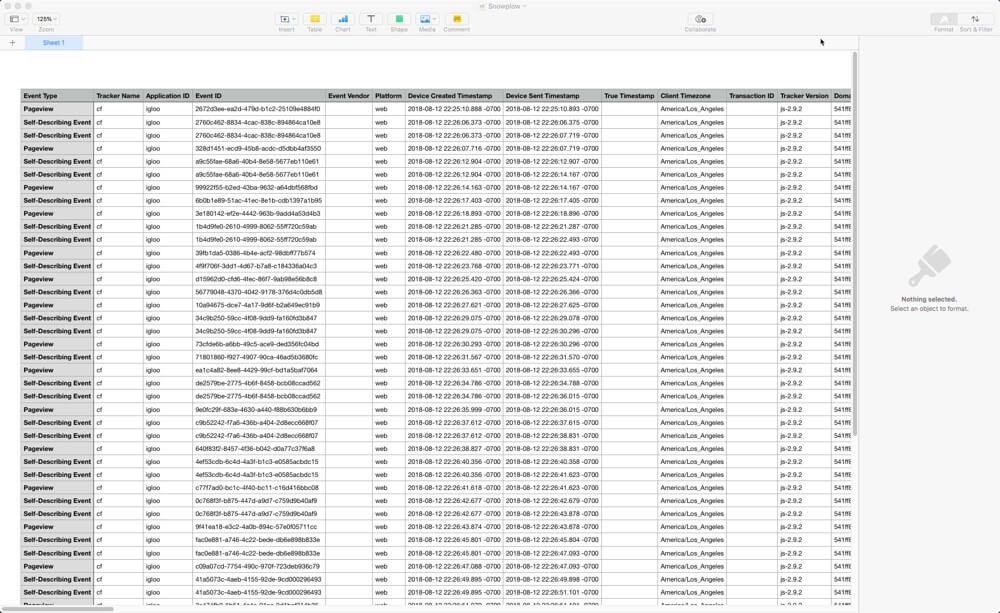This screenshot has height=613, width=1000.
Task: Click event ID cell starting 71801860-f927
Action: point(259,357)
